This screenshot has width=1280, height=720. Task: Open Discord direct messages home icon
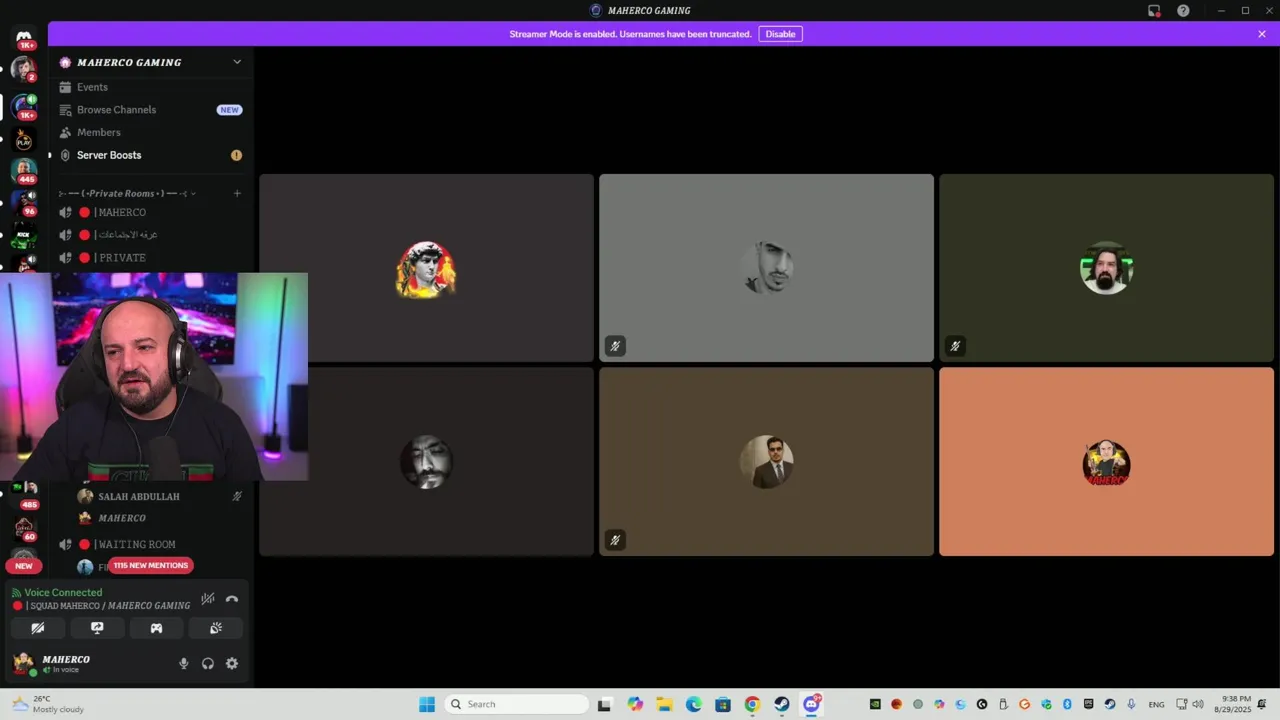(24, 36)
